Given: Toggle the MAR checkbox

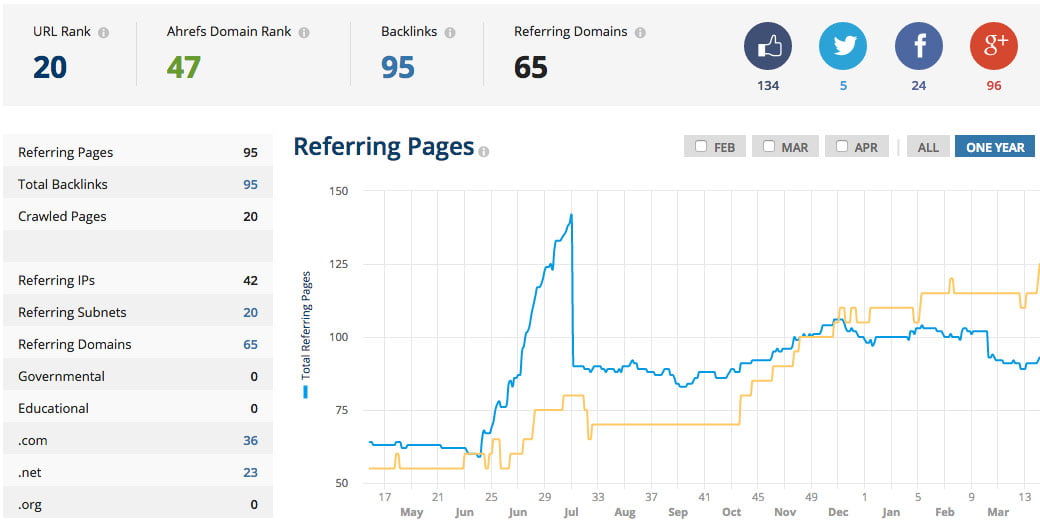Looking at the screenshot, I should tap(768, 147).
